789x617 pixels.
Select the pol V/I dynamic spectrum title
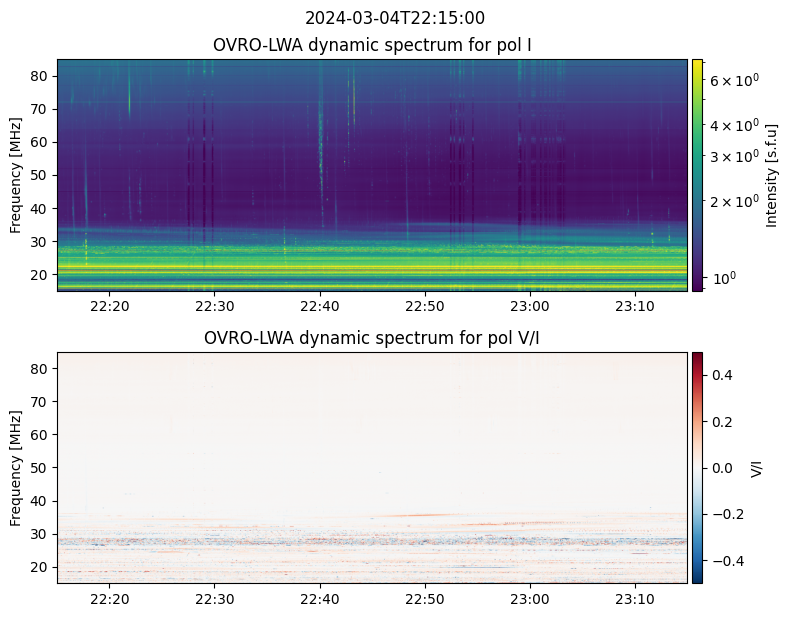tap(372, 338)
